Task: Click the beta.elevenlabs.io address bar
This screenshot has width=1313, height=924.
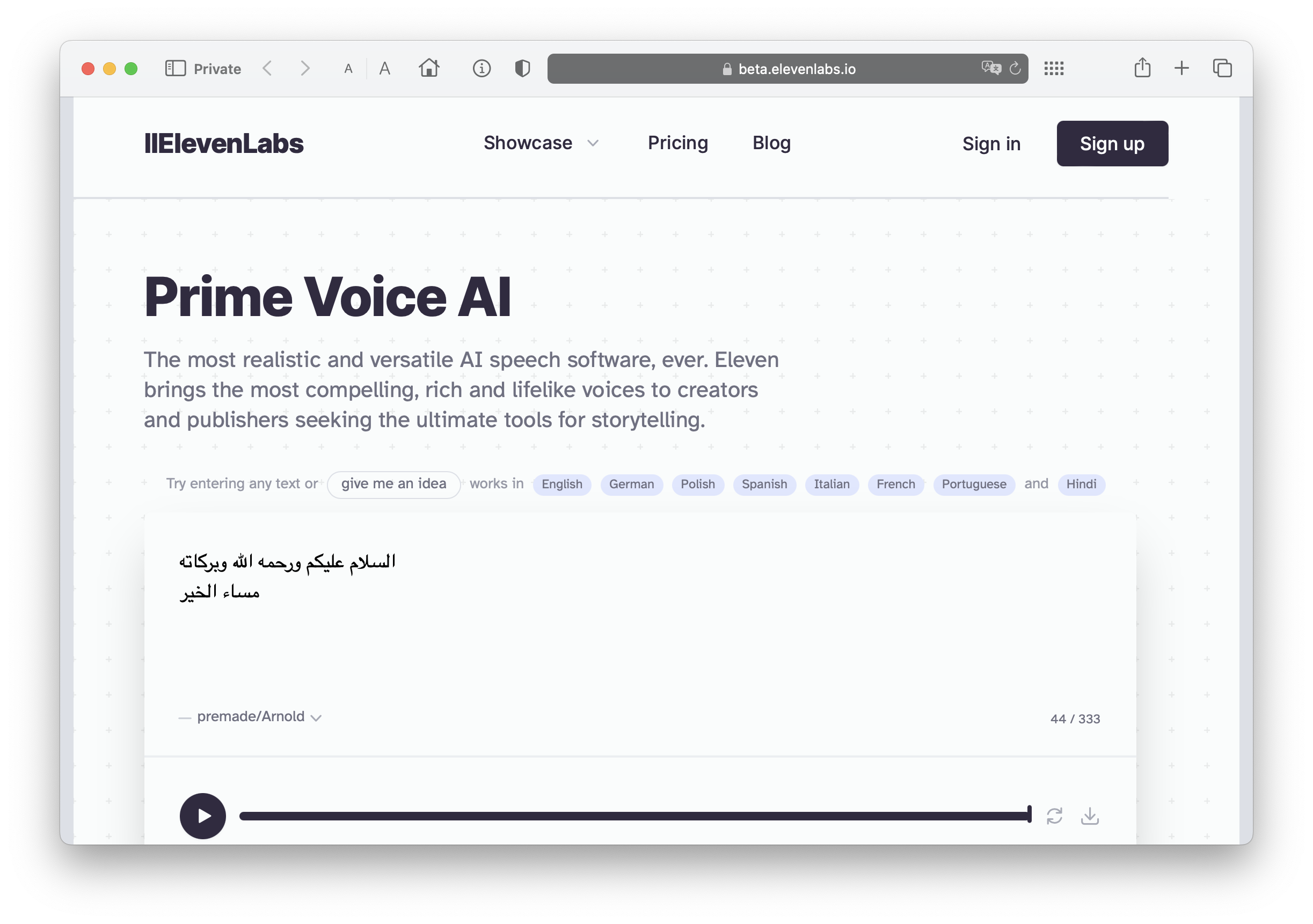Action: pyautogui.click(x=787, y=69)
